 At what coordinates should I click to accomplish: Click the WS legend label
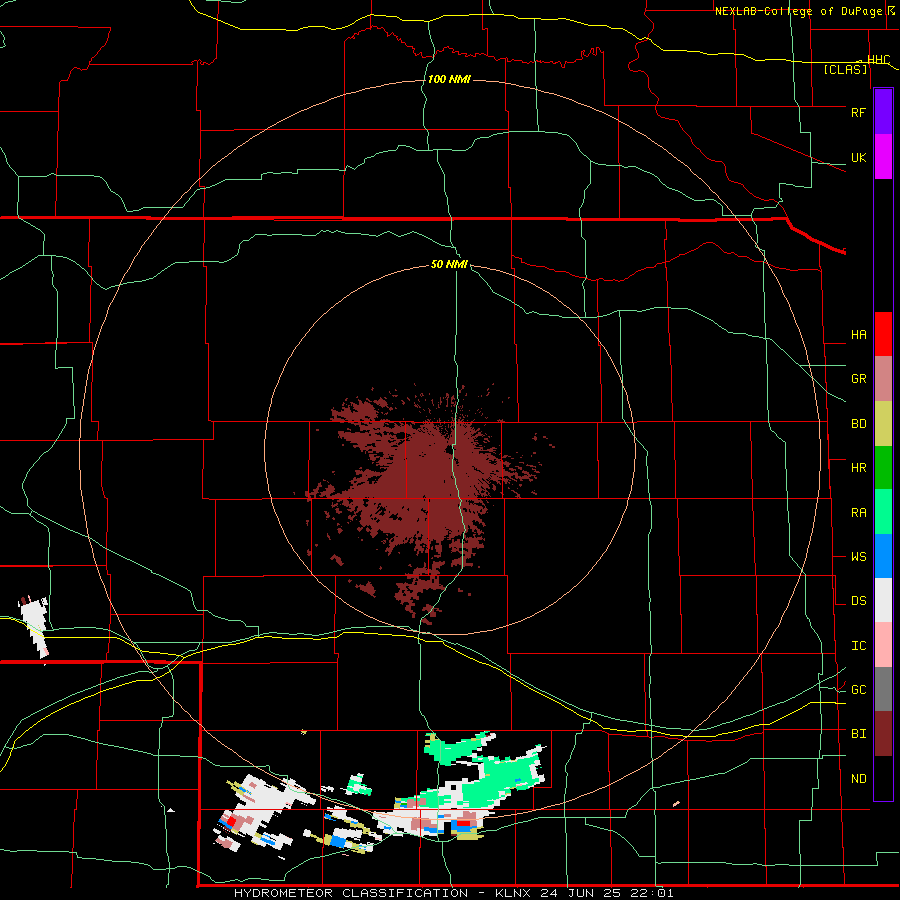tap(858, 556)
